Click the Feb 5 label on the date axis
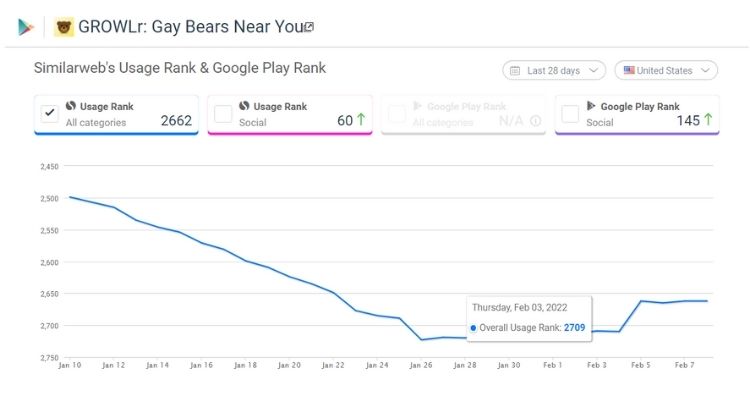750x400 pixels. click(x=640, y=365)
